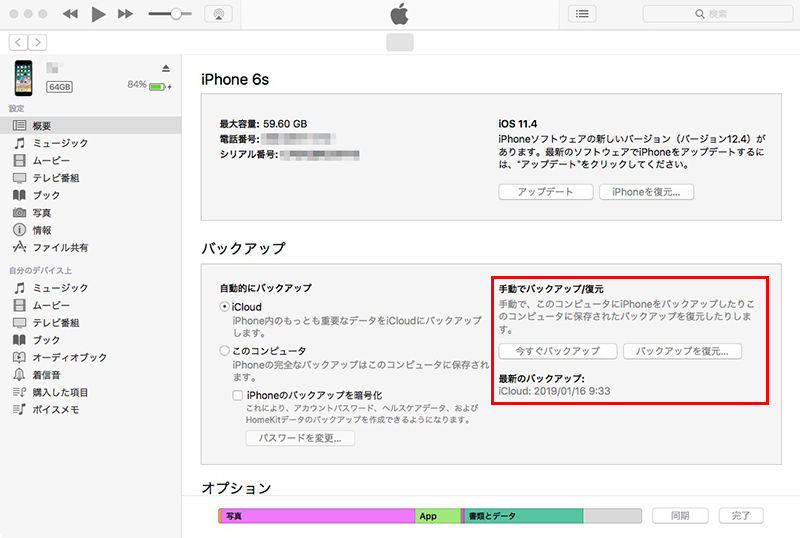The width and height of the screenshot is (800, 538).
Task: Select ボイスメモ in the sidebar
Action: (x=90, y=409)
